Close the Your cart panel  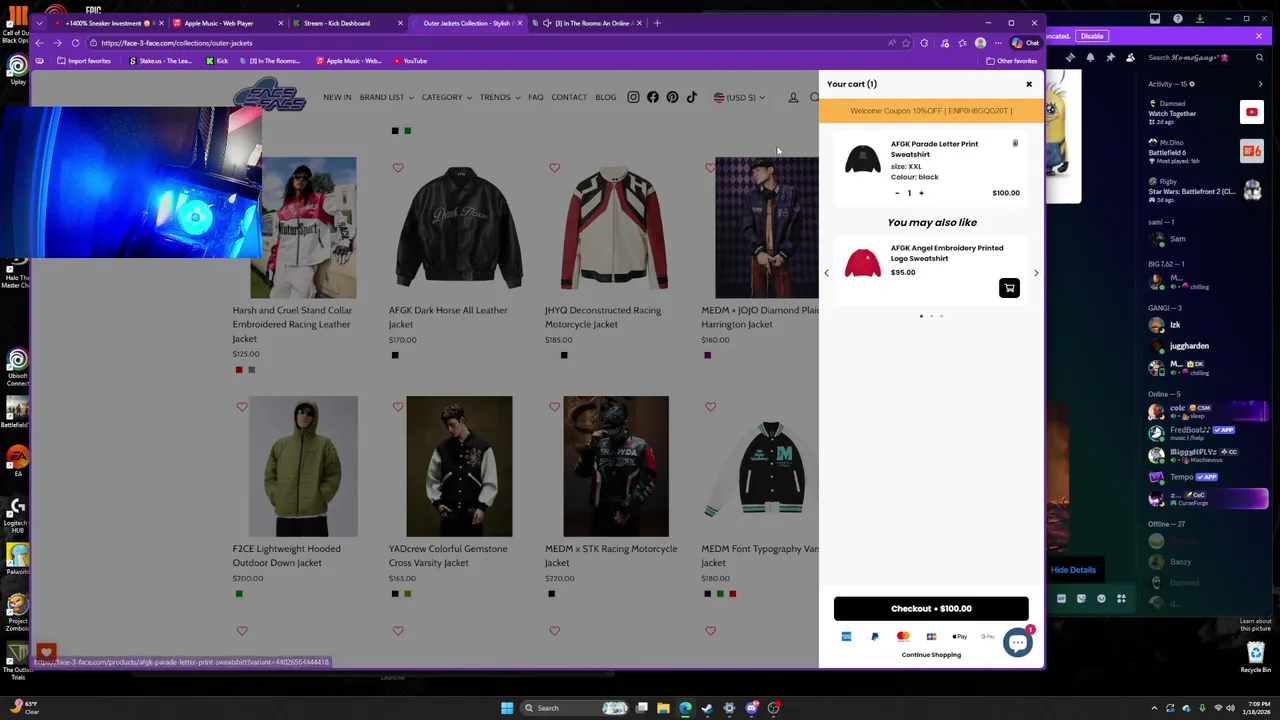[x=1028, y=84]
